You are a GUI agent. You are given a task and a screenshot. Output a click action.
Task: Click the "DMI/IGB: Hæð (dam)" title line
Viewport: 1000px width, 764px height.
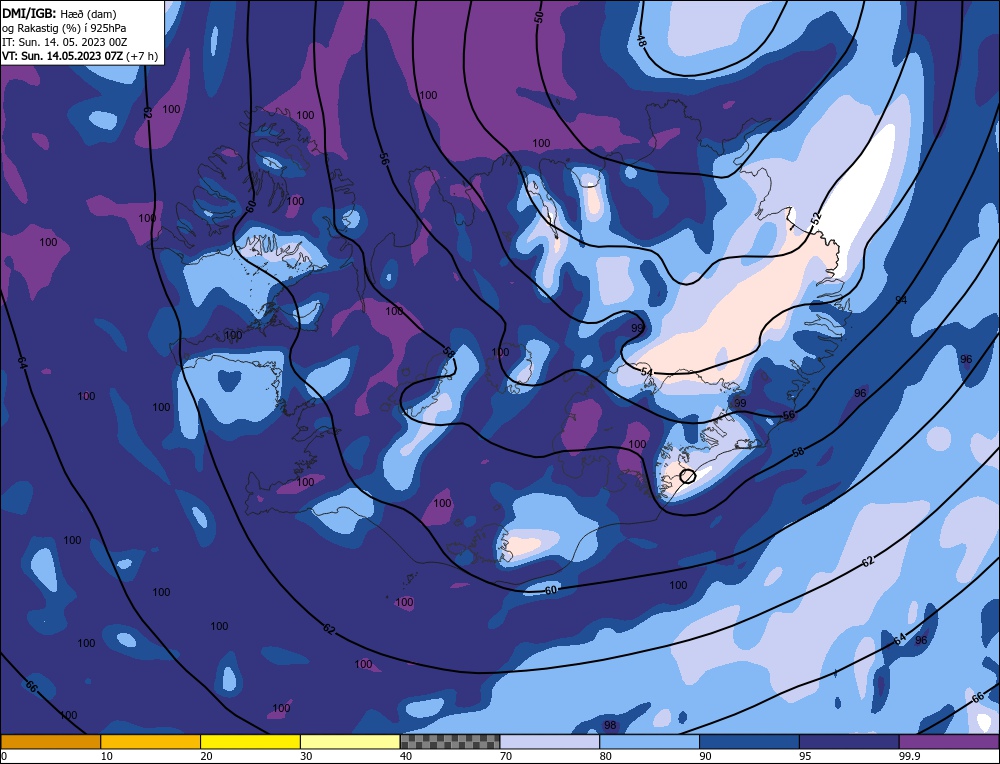click(x=59, y=13)
